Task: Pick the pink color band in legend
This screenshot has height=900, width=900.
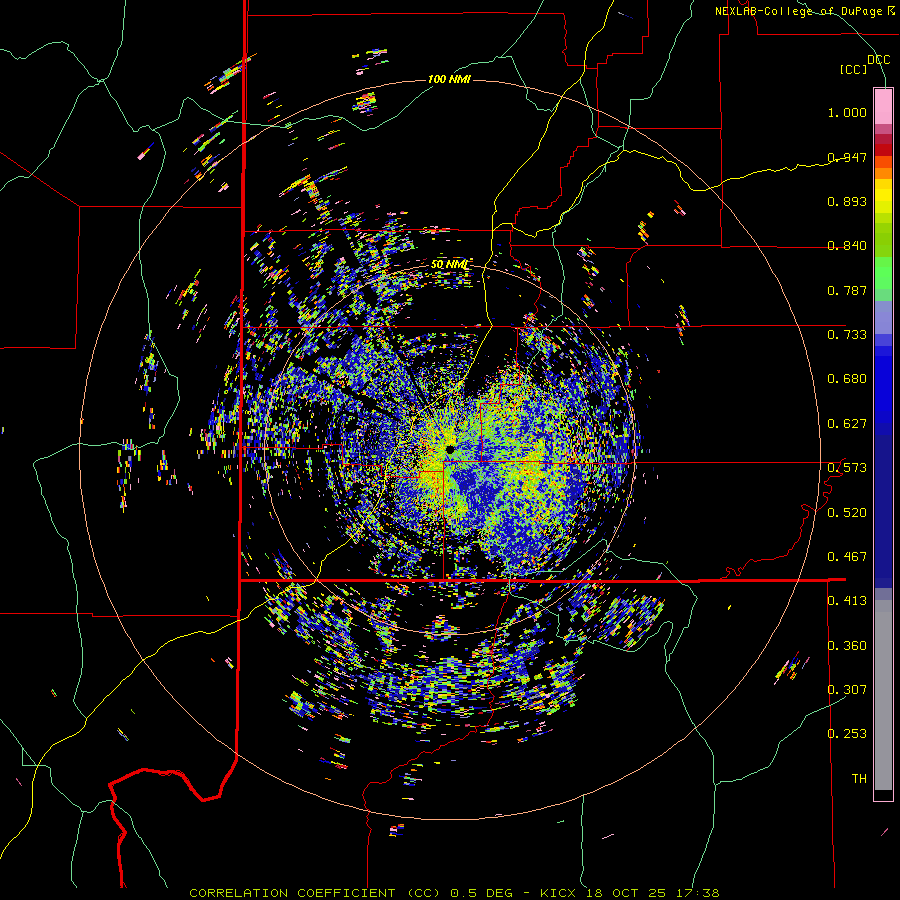Action: 883,106
